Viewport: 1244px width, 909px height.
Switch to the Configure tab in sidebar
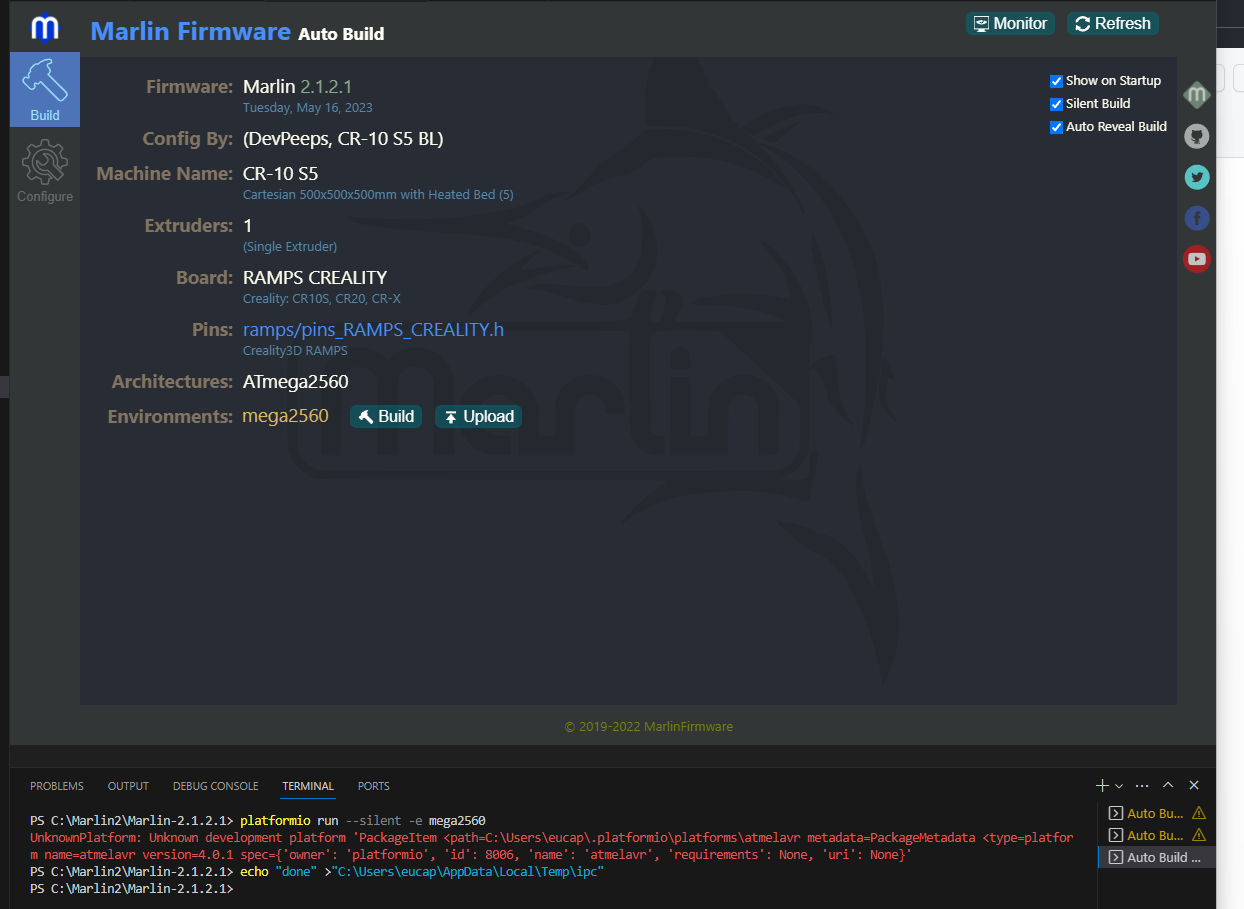[45, 171]
